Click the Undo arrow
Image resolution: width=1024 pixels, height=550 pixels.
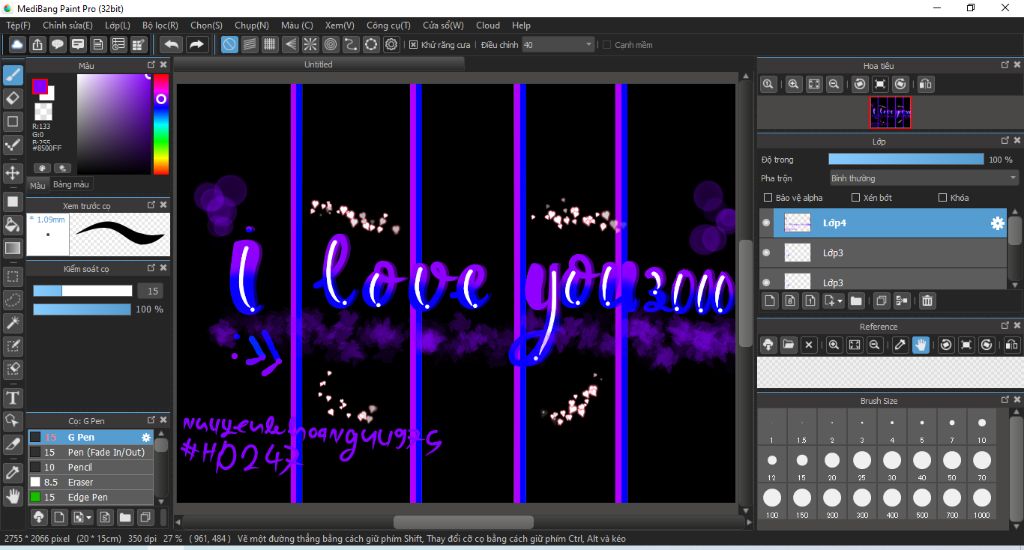(172, 44)
